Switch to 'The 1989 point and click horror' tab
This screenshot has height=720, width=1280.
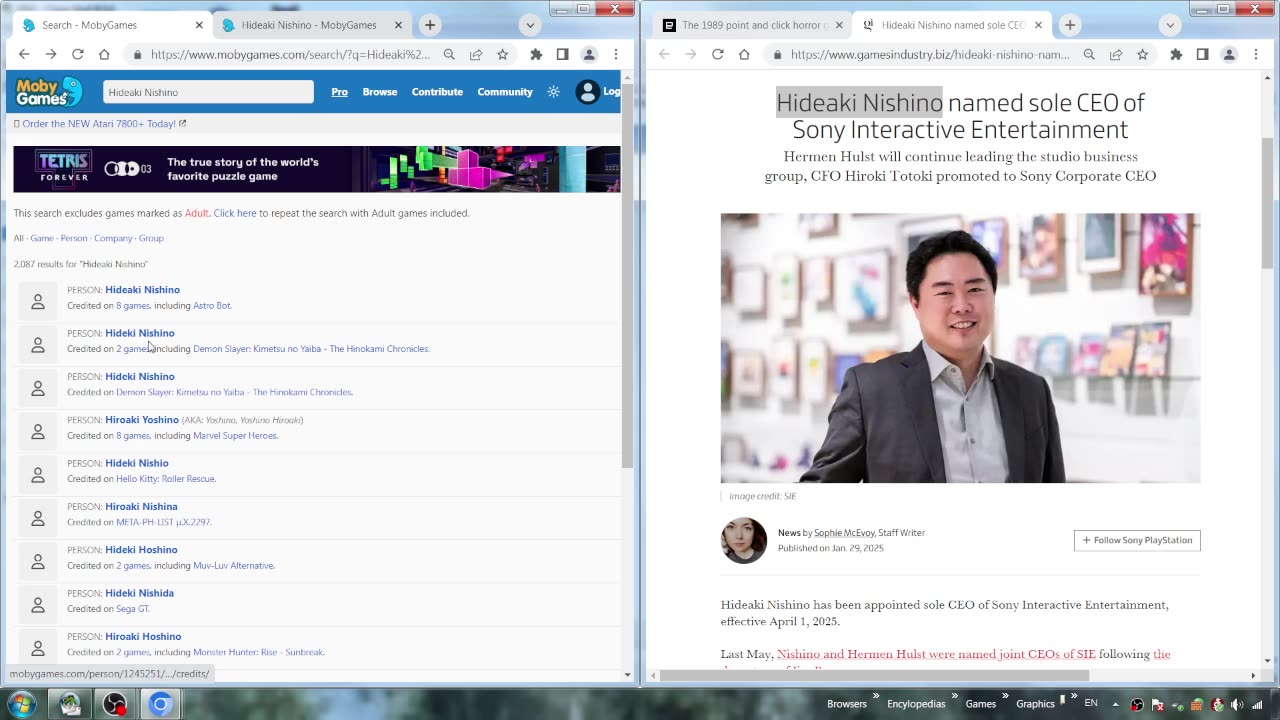click(x=751, y=25)
